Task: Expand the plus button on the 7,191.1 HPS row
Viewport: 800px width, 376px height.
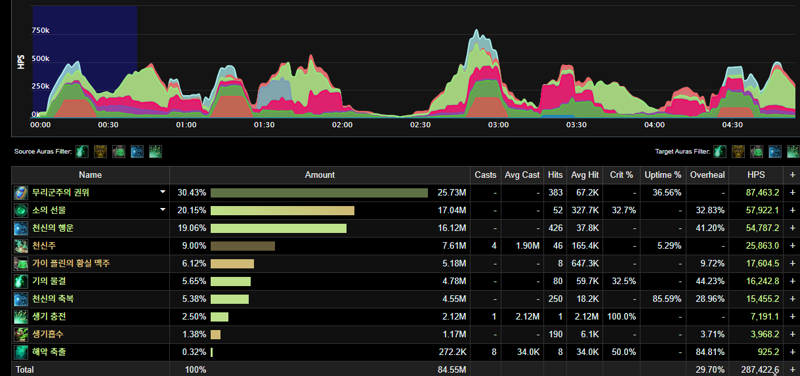Action: pyautogui.click(x=792, y=317)
